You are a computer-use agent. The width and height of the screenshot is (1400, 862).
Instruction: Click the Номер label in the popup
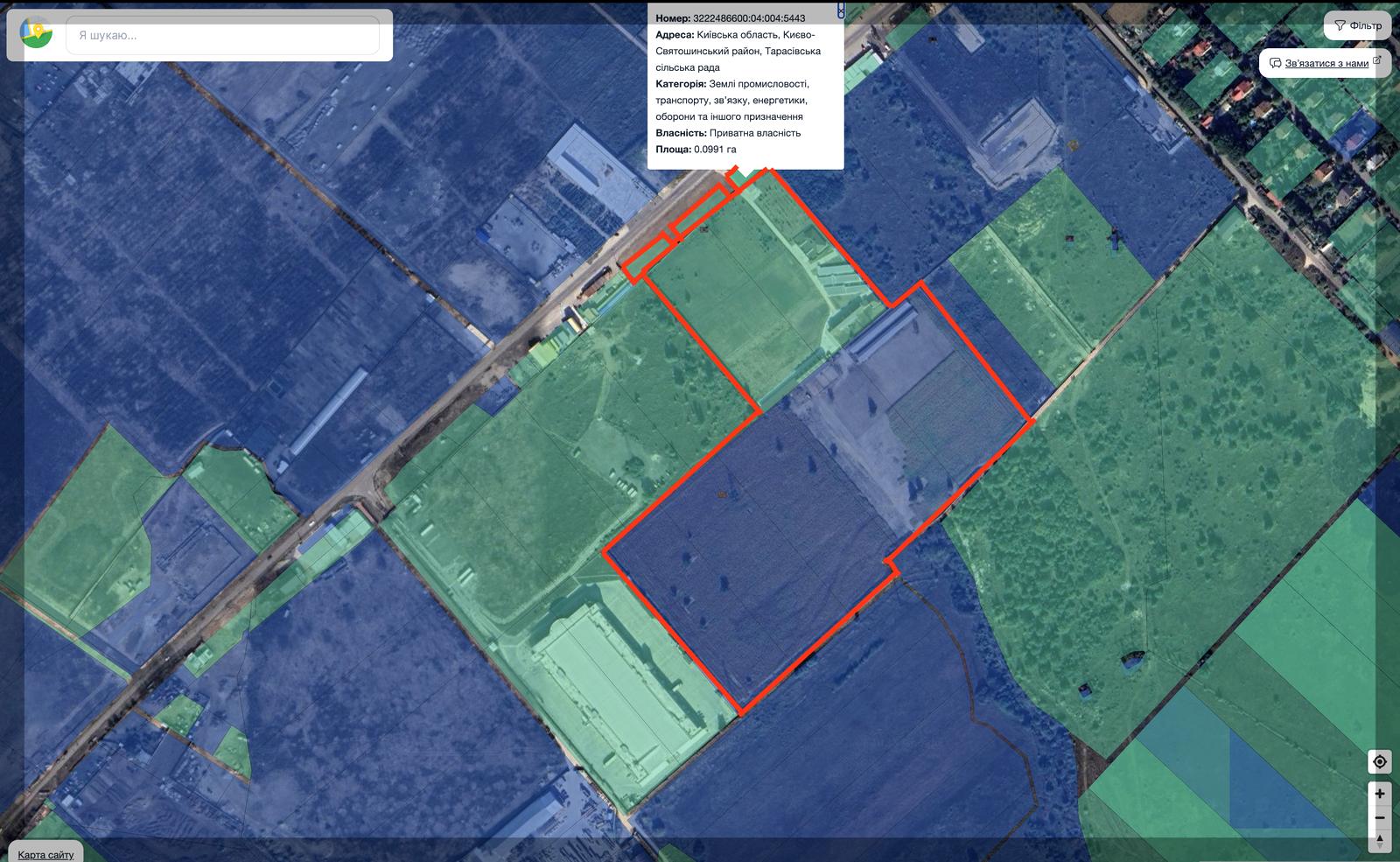tap(673, 18)
